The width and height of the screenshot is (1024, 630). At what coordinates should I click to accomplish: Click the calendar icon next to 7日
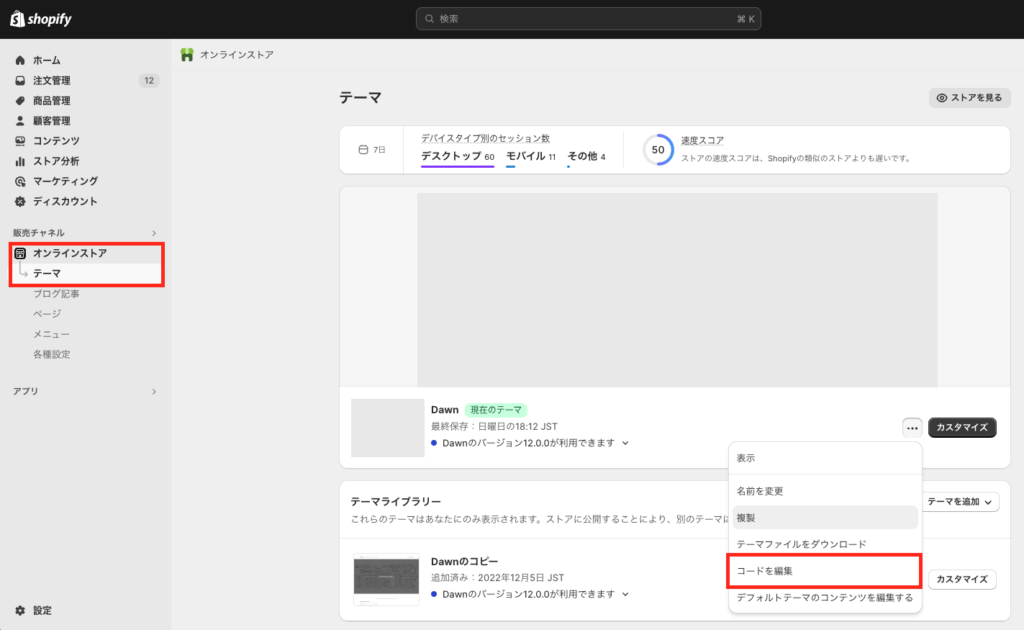point(363,150)
